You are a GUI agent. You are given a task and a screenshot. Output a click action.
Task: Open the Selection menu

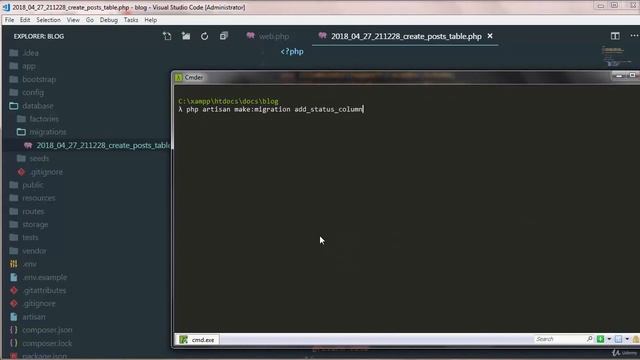[48, 20]
